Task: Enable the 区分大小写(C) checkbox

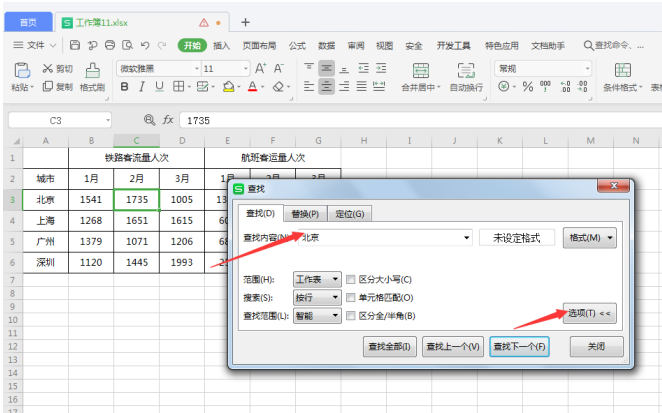Action: point(350,279)
